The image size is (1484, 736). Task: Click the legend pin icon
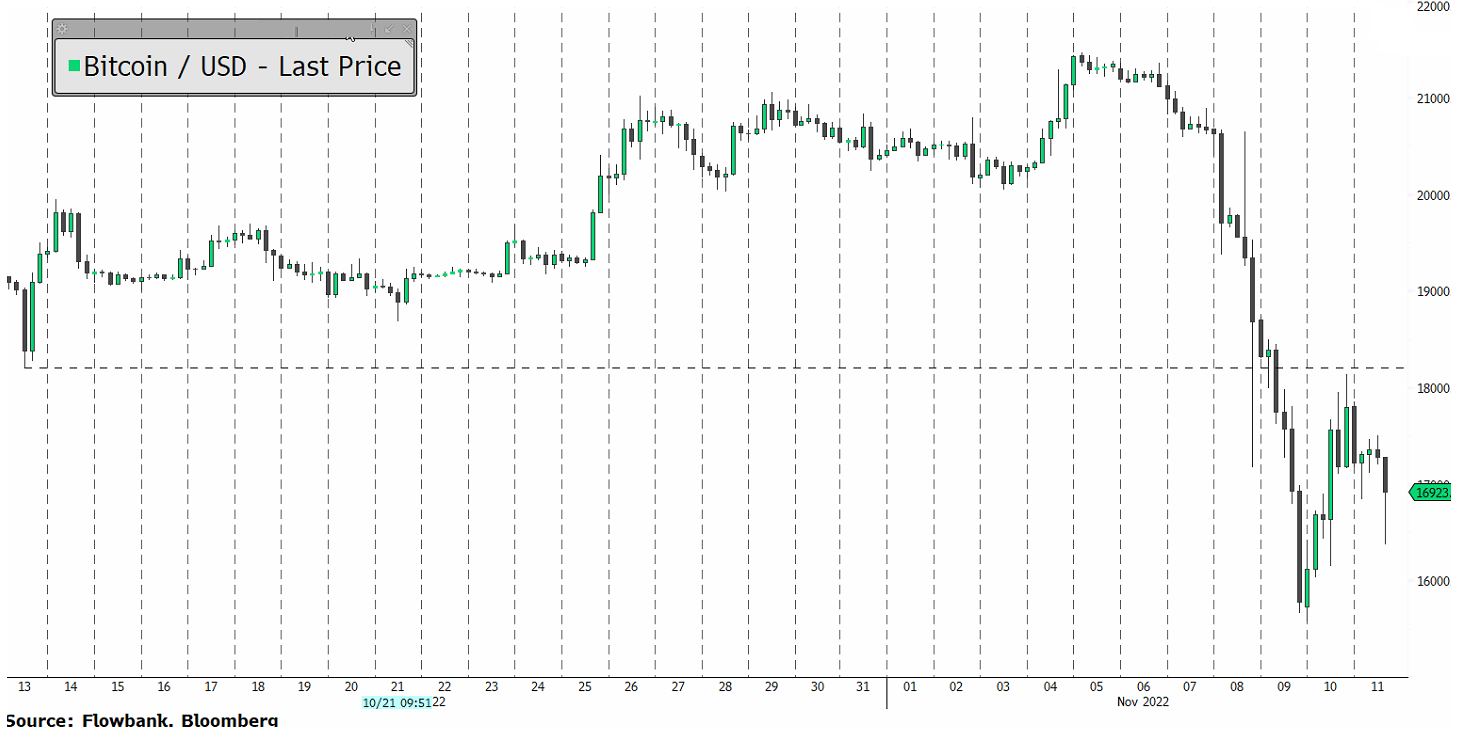[373, 29]
